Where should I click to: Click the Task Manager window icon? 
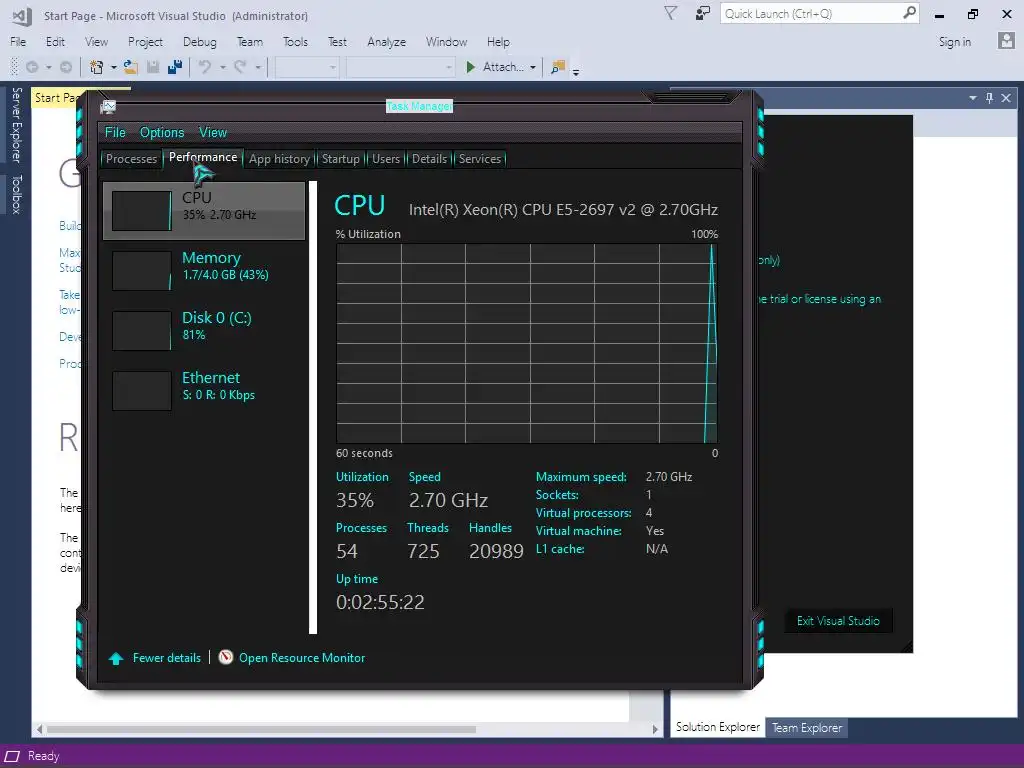pyautogui.click(x=108, y=106)
